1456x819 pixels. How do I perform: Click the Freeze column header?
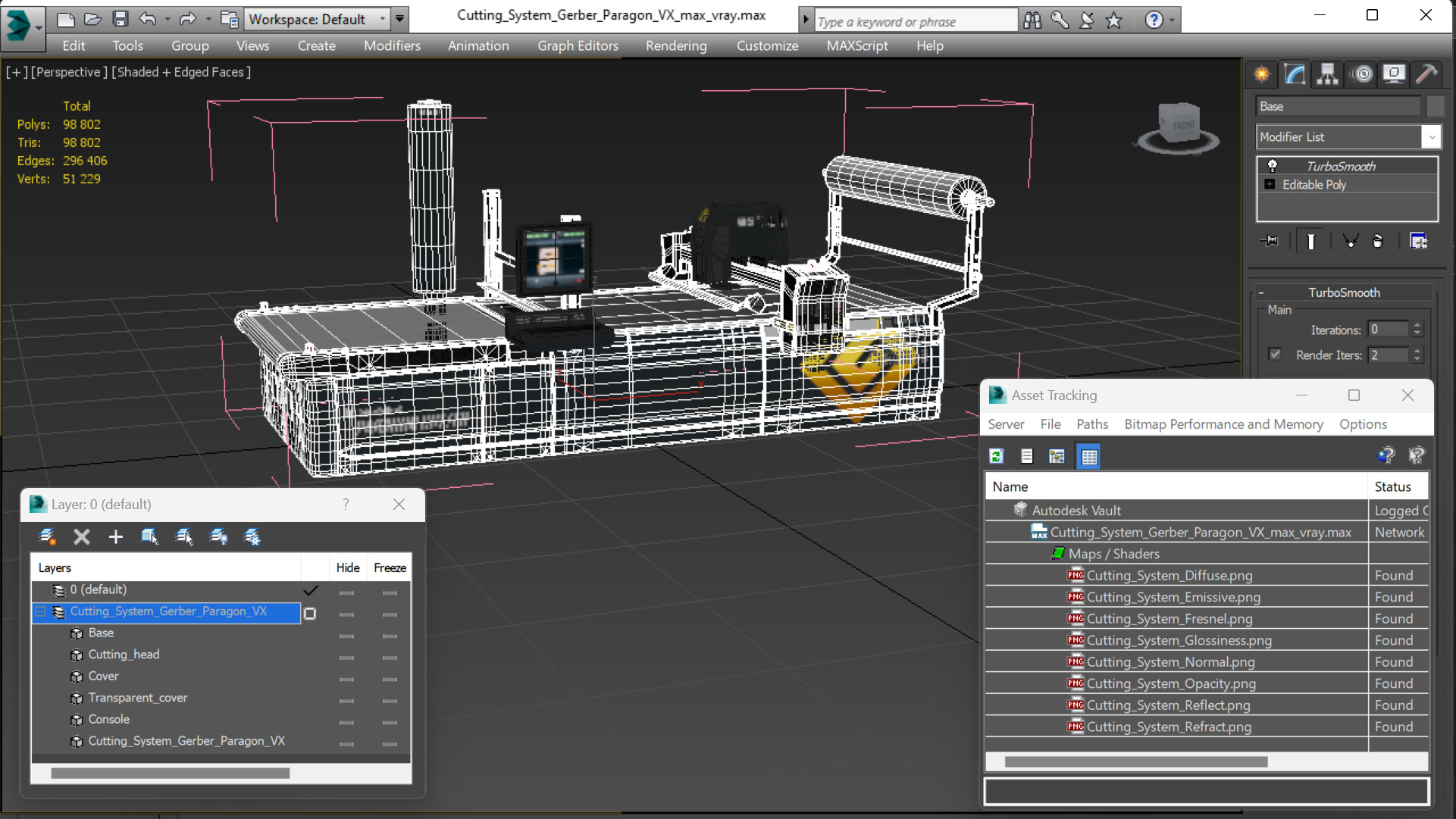390,567
